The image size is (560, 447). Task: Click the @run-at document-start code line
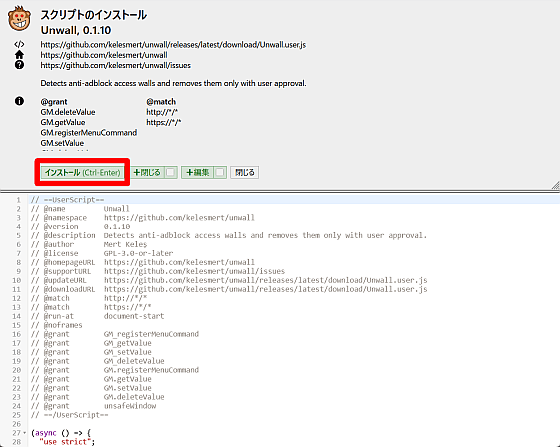pos(98,316)
